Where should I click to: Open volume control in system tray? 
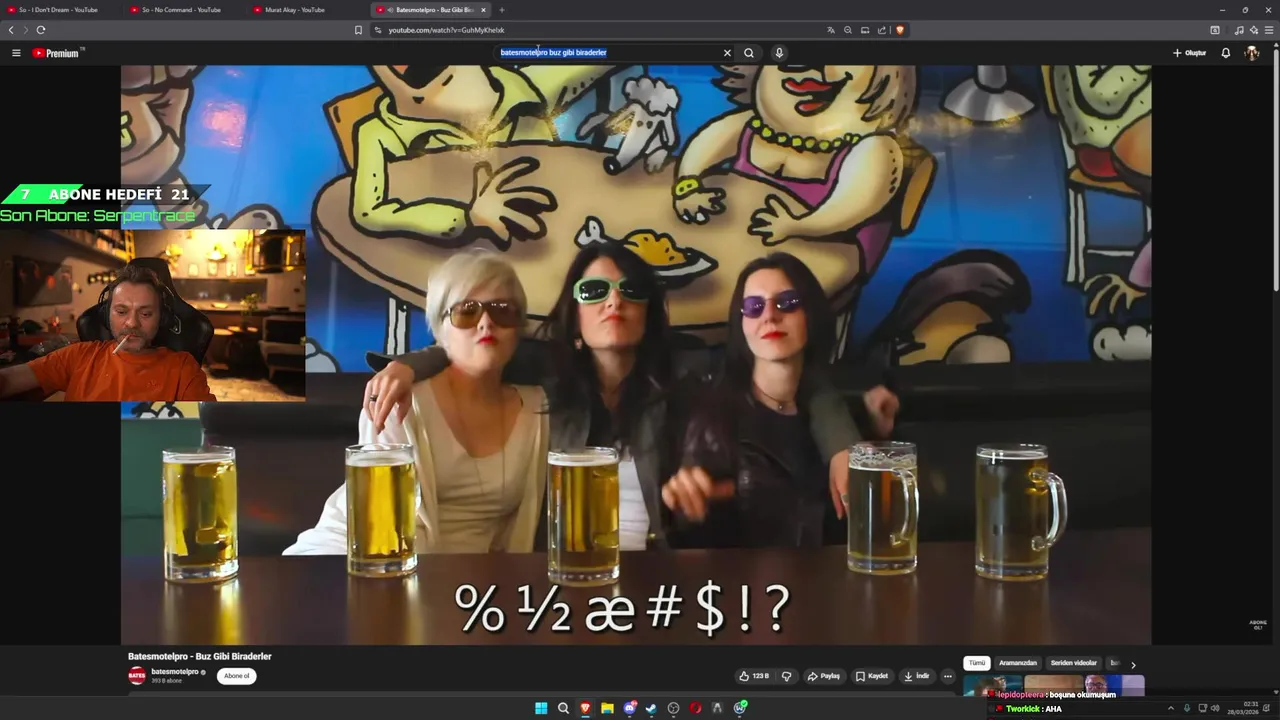click(x=1215, y=708)
